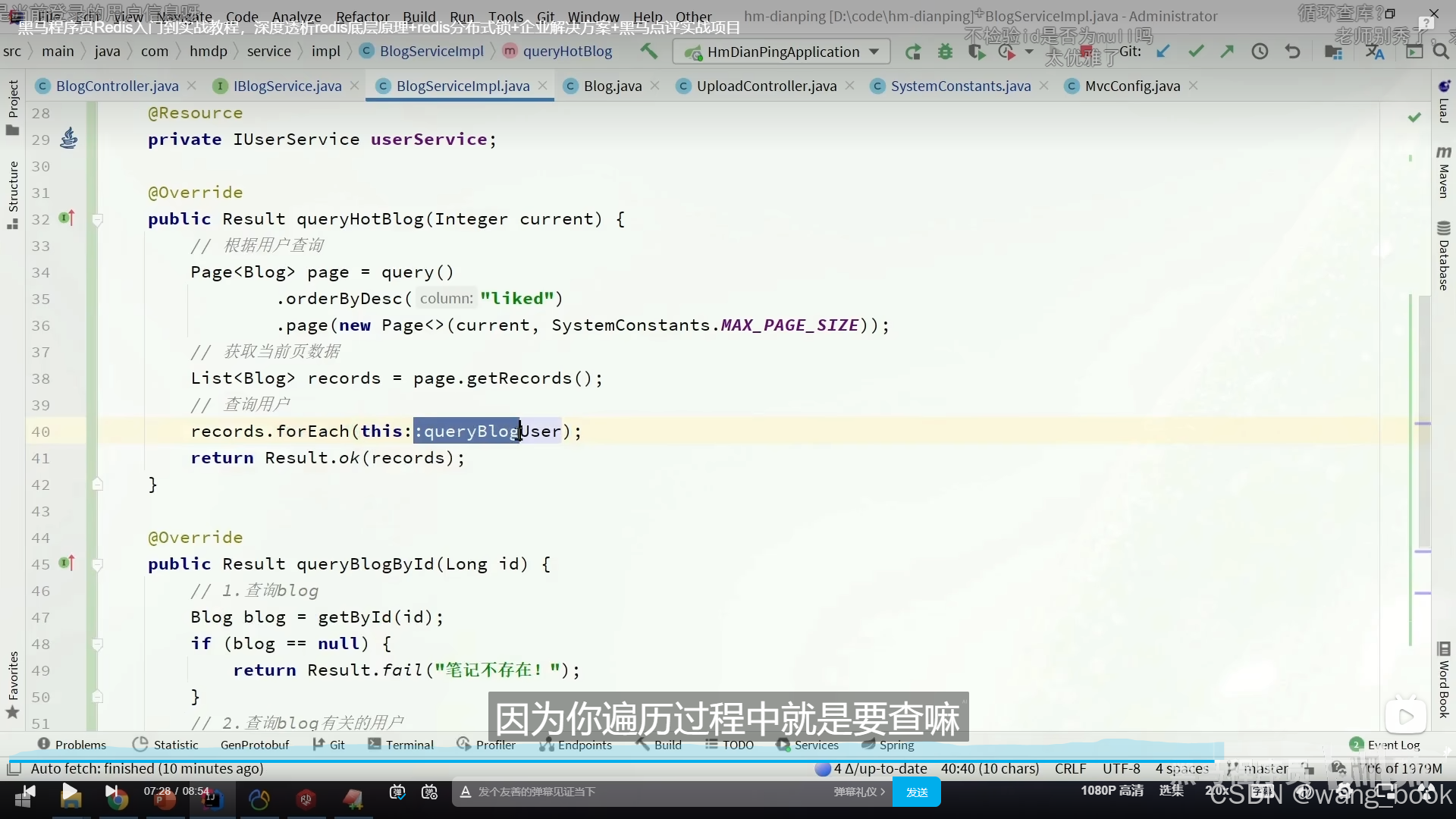
Task: Collapse the if block at line 48
Action: pos(97,645)
